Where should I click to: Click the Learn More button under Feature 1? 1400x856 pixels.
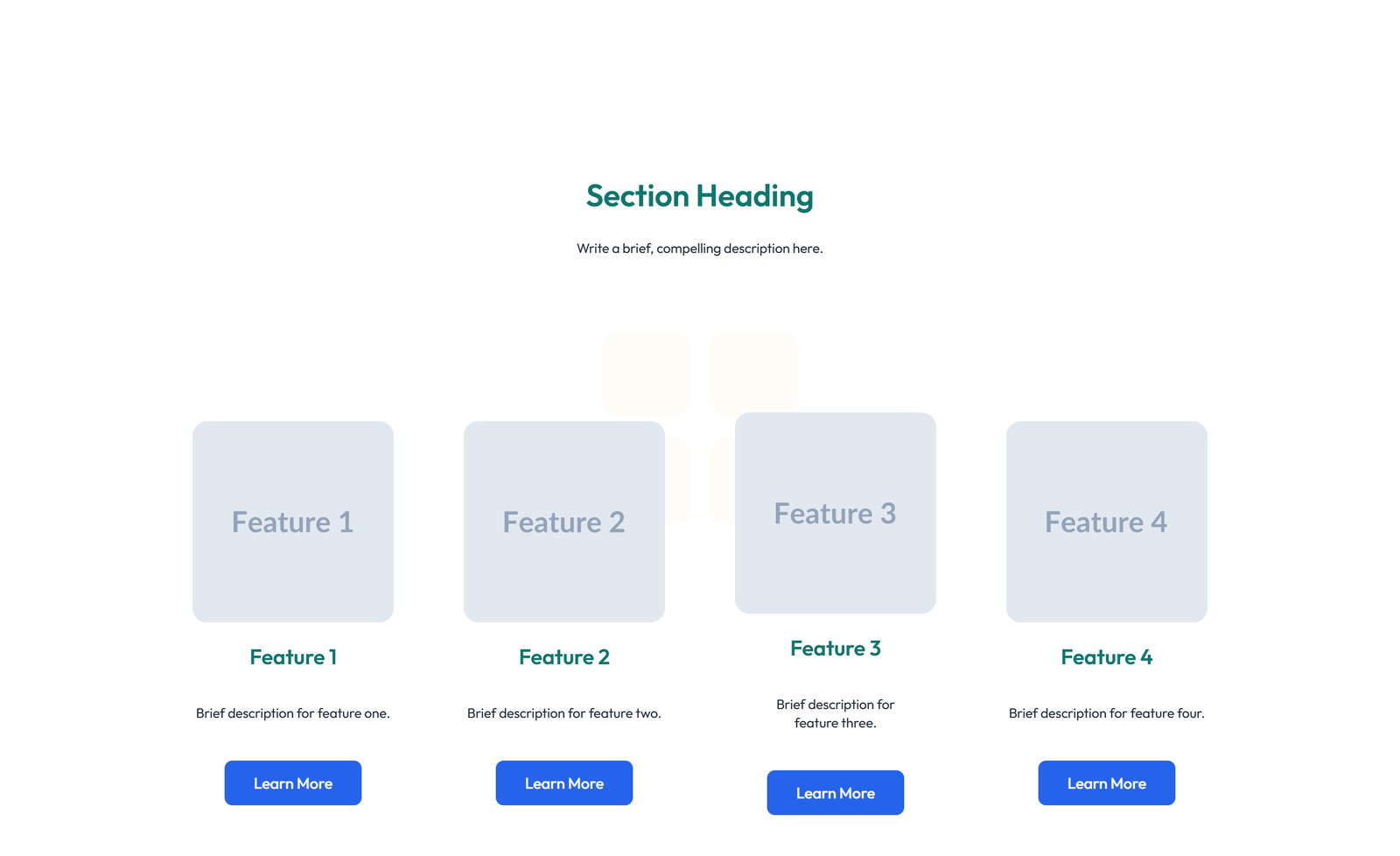click(292, 782)
